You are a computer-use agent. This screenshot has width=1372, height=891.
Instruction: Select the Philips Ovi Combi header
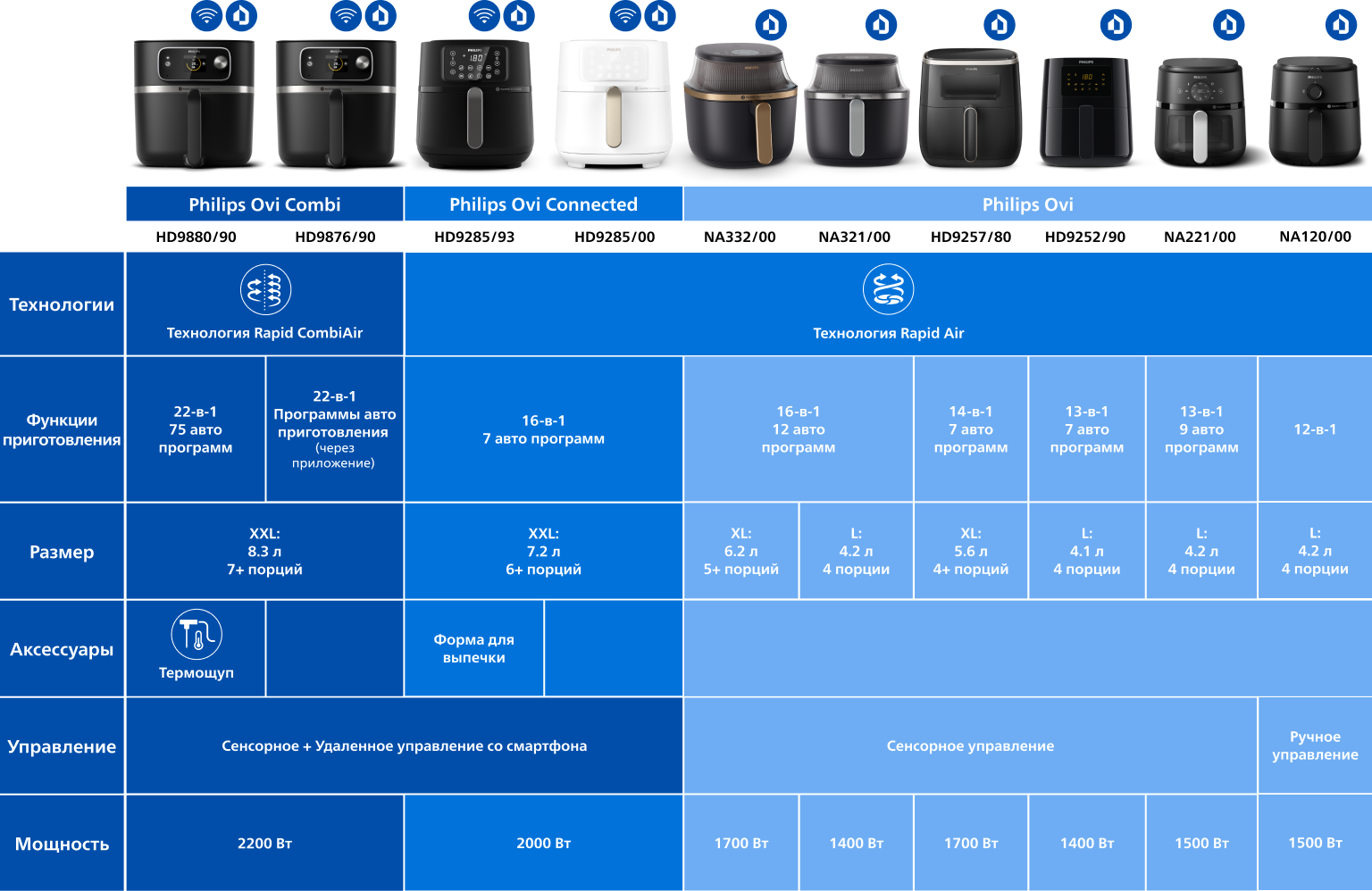pos(264,204)
